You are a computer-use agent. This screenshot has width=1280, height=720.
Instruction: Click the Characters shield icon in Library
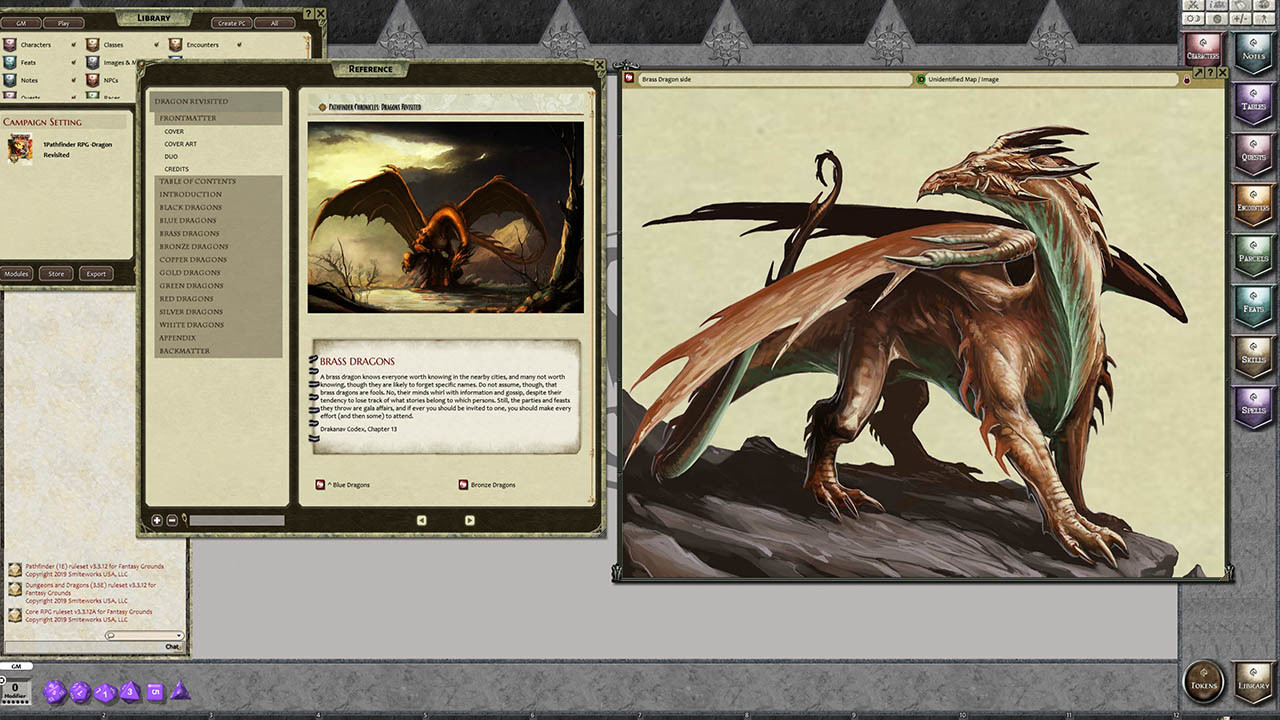[x=8, y=45]
